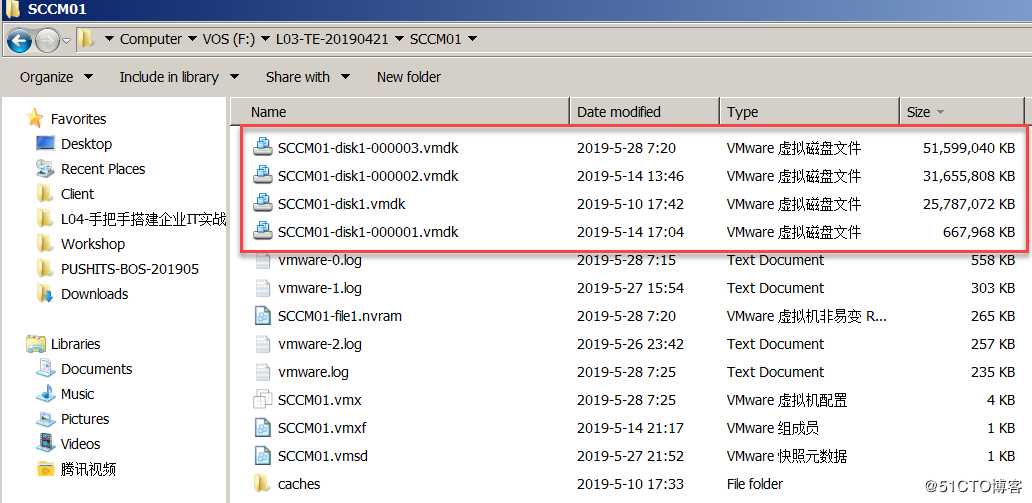Go to VOS (F:) in the breadcrumb
This screenshot has height=503, width=1032.
pos(229,40)
